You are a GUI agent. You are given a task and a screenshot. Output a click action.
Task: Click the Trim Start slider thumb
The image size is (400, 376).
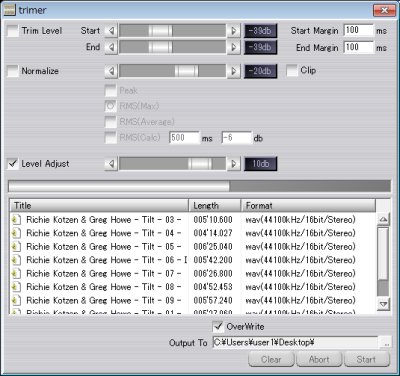(x=160, y=31)
